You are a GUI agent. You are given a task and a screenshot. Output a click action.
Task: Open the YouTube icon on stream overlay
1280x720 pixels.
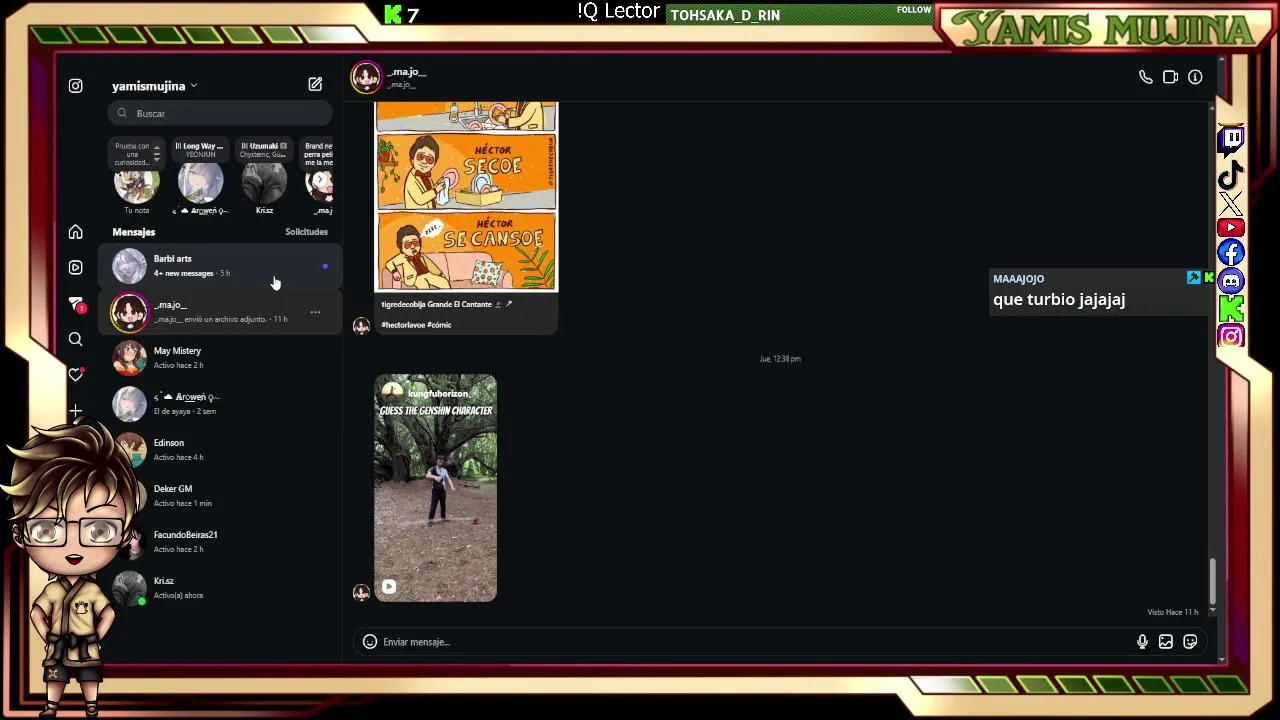point(1231,228)
